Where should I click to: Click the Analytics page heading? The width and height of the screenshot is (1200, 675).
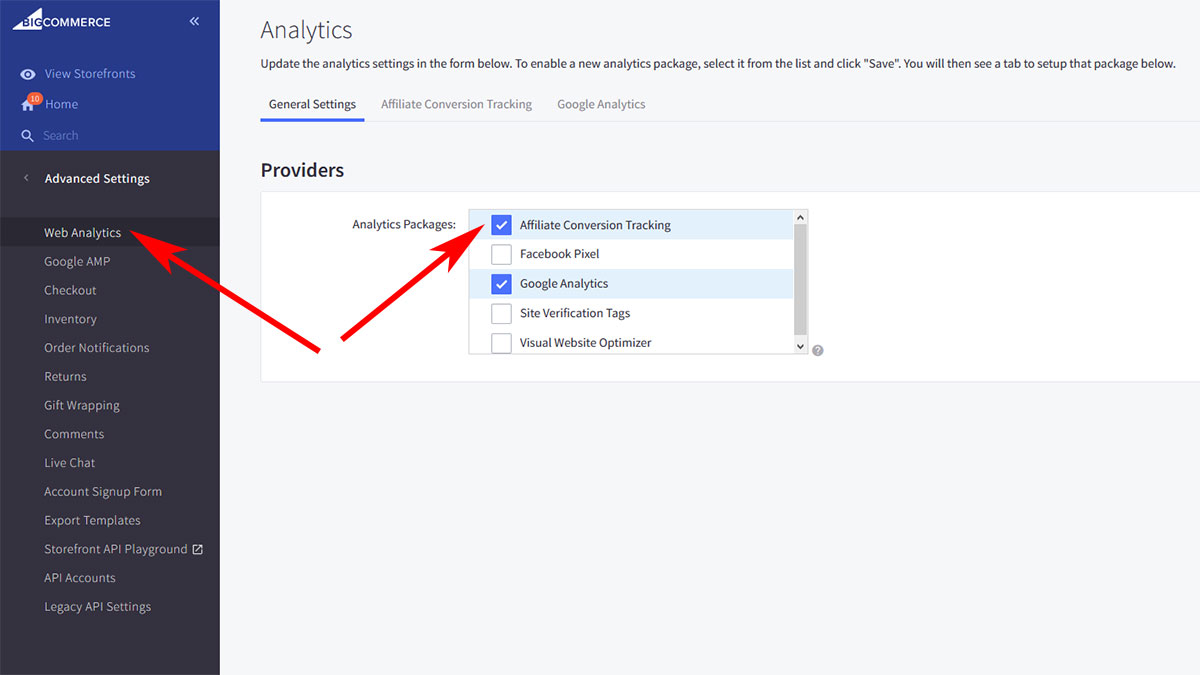[306, 30]
